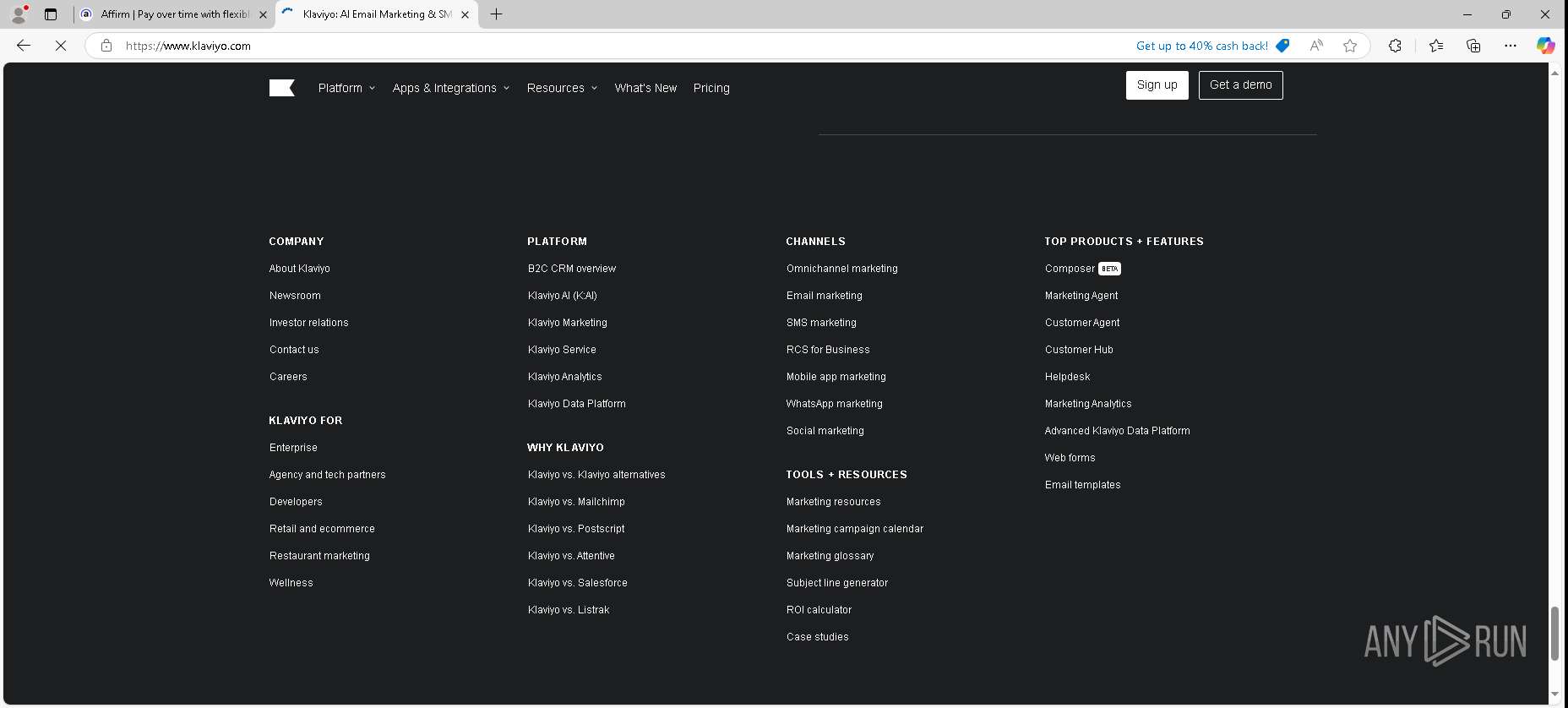Click the address bar URL field

(x=625, y=46)
